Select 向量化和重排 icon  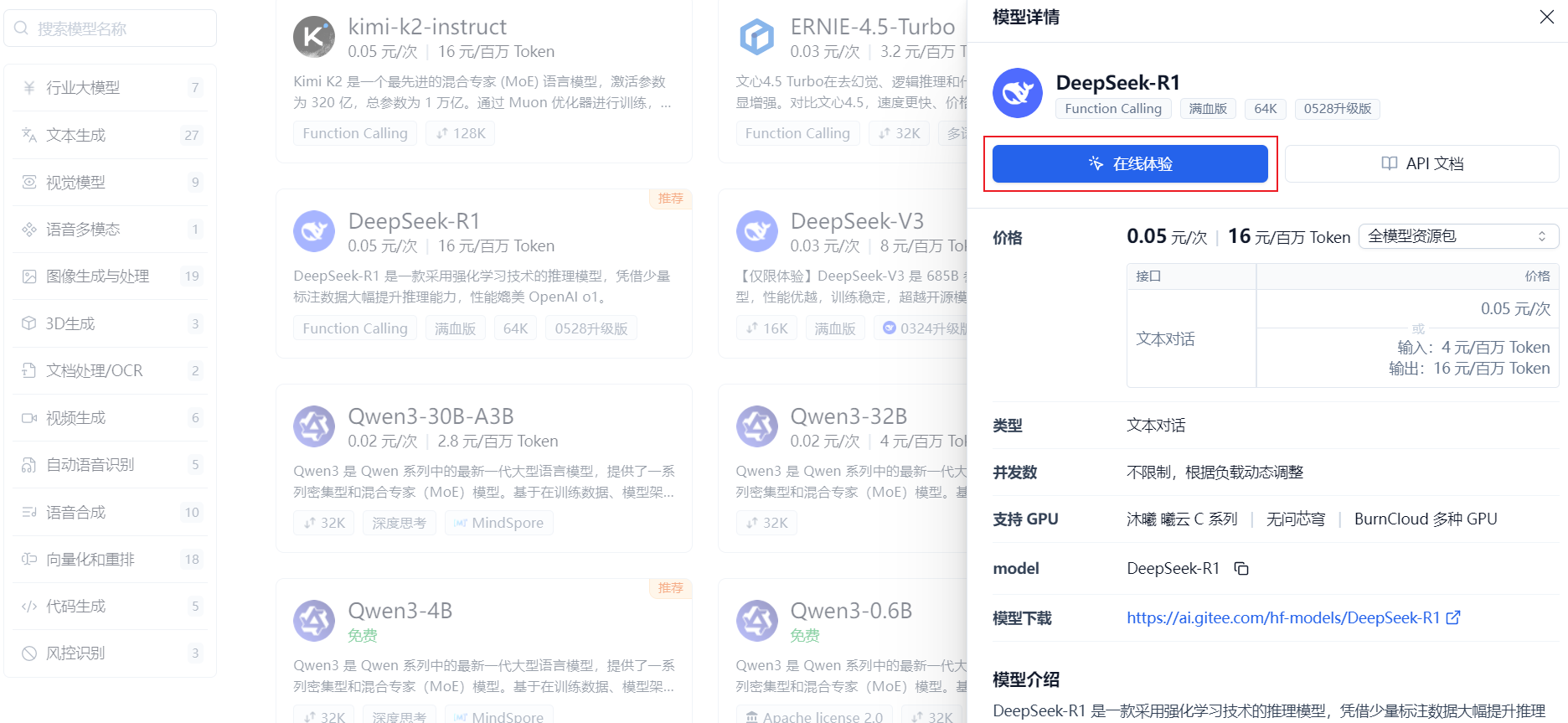(29, 559)
